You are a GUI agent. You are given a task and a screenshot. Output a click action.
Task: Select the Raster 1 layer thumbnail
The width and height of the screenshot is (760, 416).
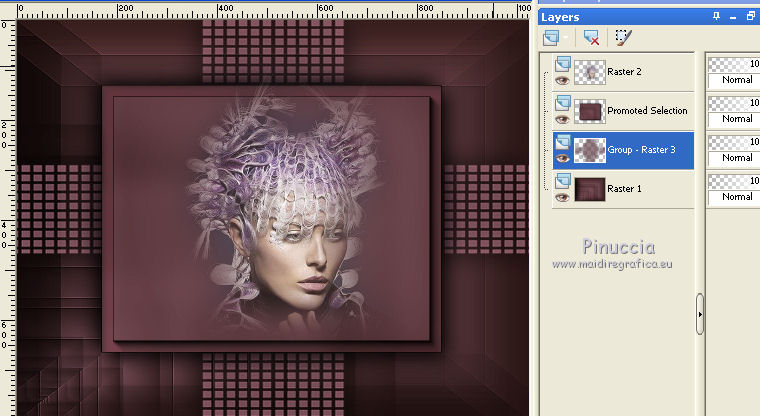(x=590, y=189)
